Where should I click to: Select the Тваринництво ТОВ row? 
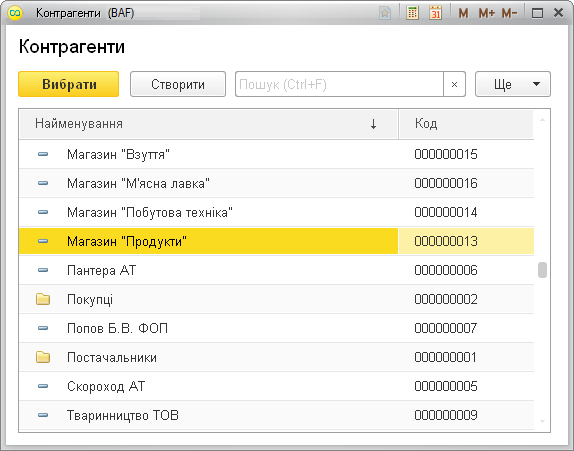[276, 415]
